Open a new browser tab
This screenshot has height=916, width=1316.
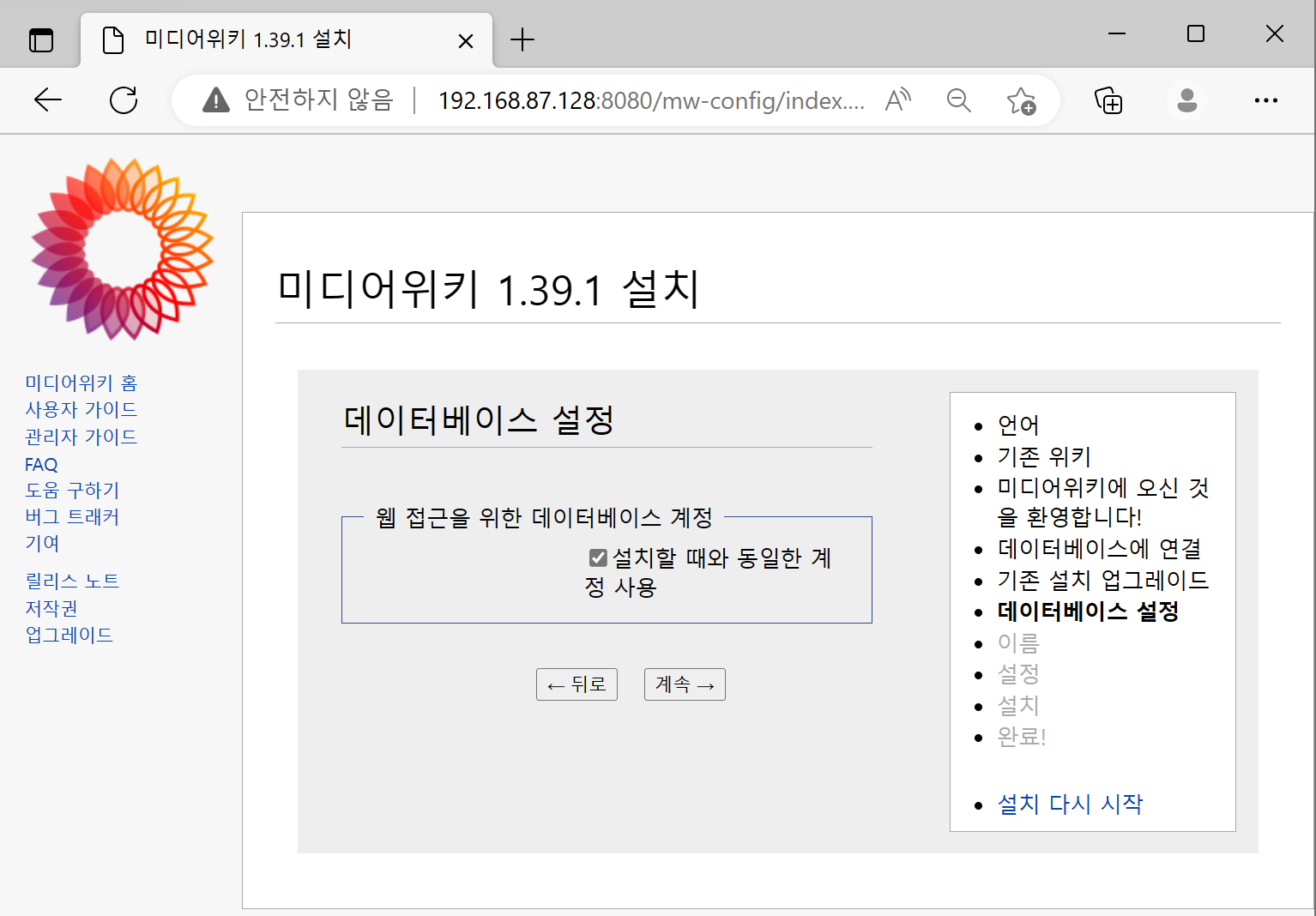point(522,39)
